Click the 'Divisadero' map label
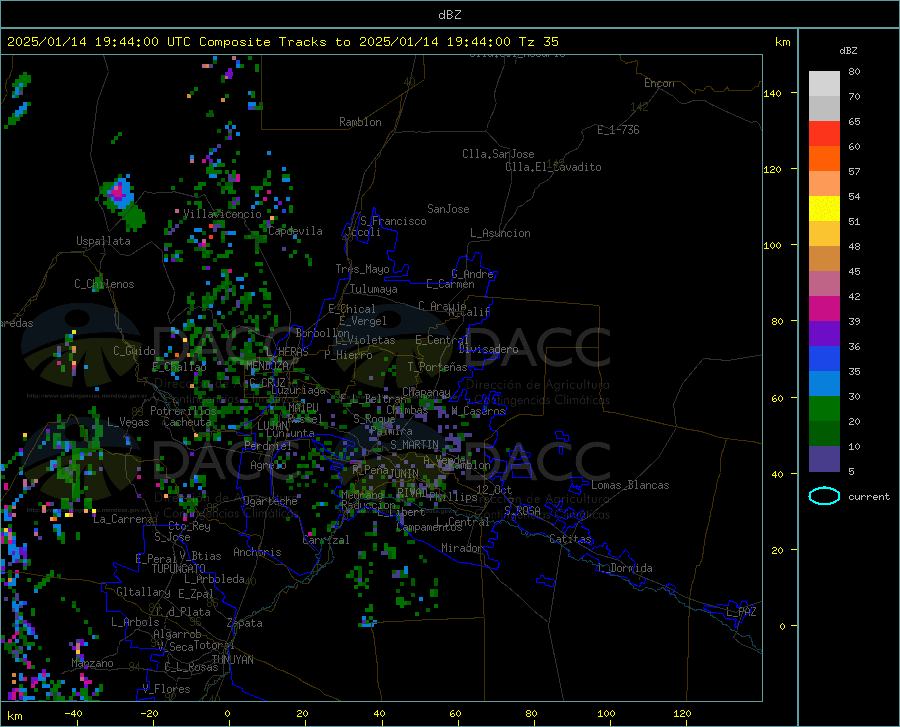 [x=488, y=349]
